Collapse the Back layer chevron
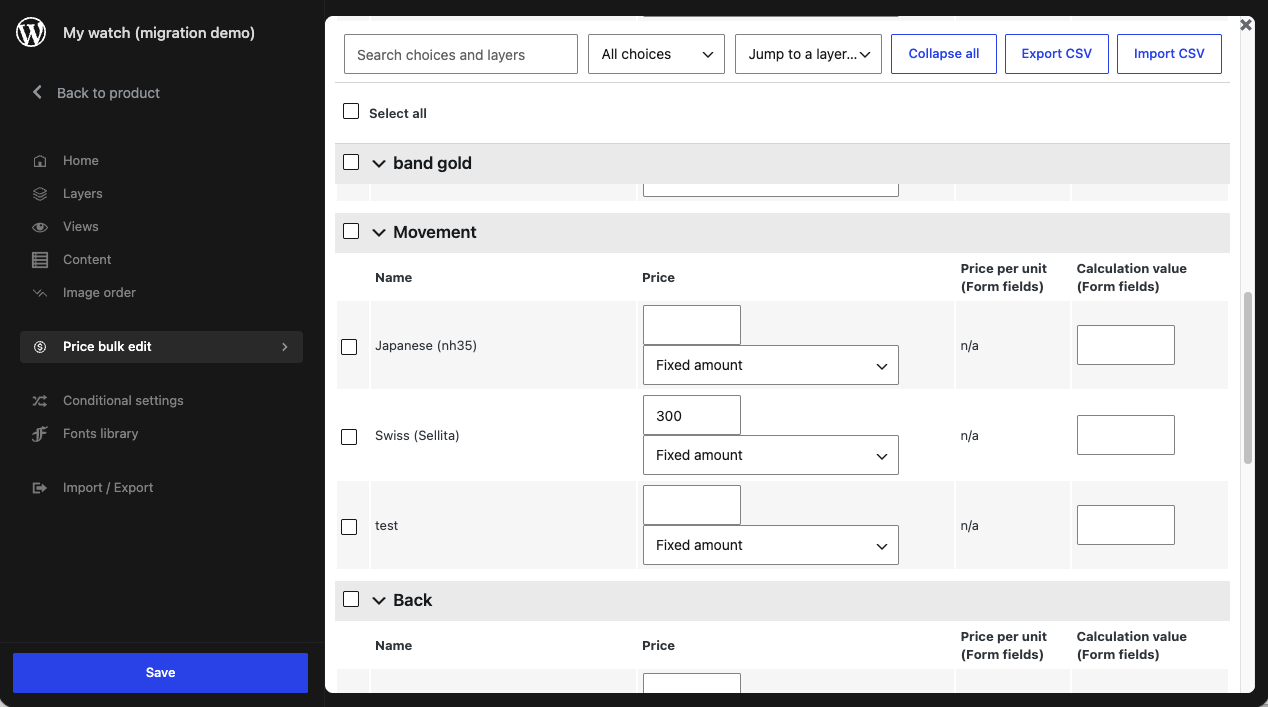The image size is (1268, 707). tap(379, 600)
